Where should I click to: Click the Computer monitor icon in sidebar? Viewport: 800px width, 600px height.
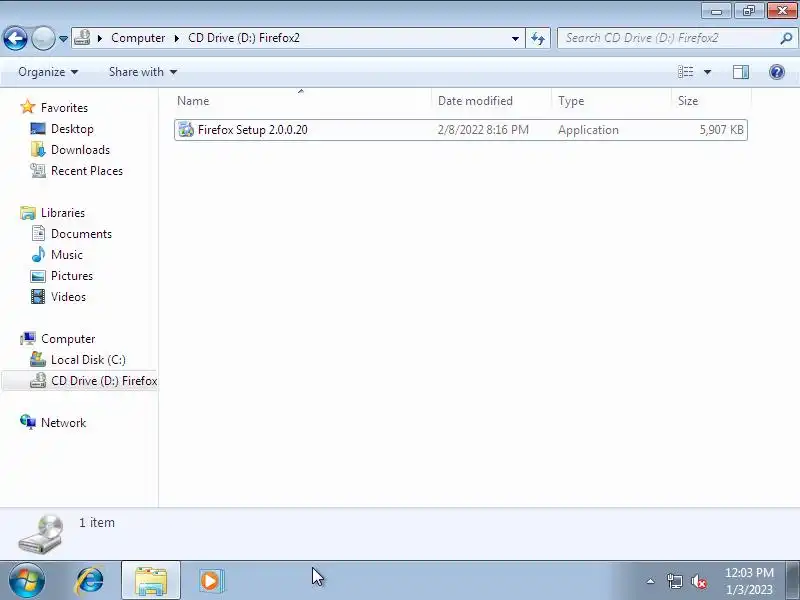(x=28, y=338)
